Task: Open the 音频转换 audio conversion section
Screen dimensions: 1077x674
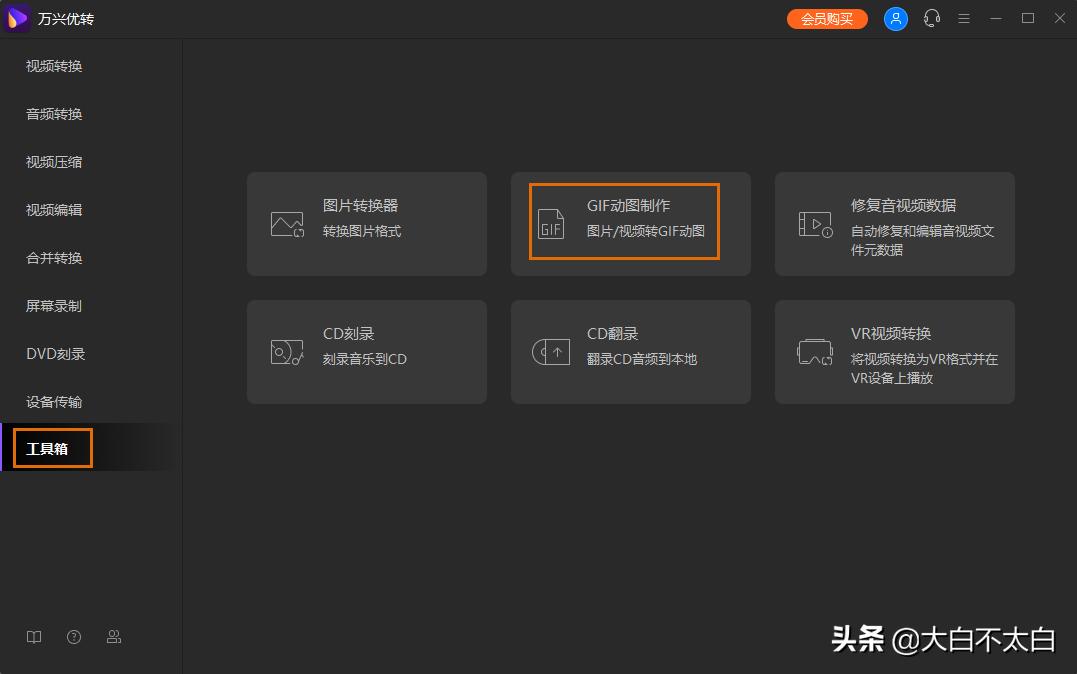Action: [52, 113]
